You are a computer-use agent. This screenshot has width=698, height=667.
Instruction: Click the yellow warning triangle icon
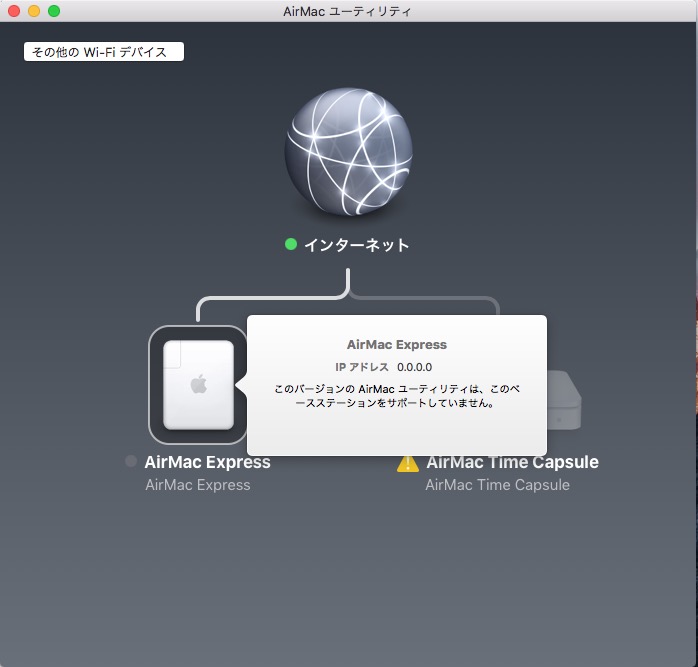click(x=408, y=463)
